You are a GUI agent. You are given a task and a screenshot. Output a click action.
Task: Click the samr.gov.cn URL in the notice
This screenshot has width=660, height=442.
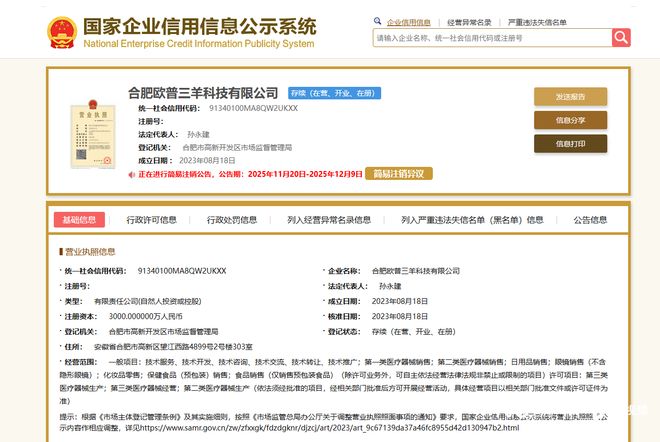coord(330,428)
